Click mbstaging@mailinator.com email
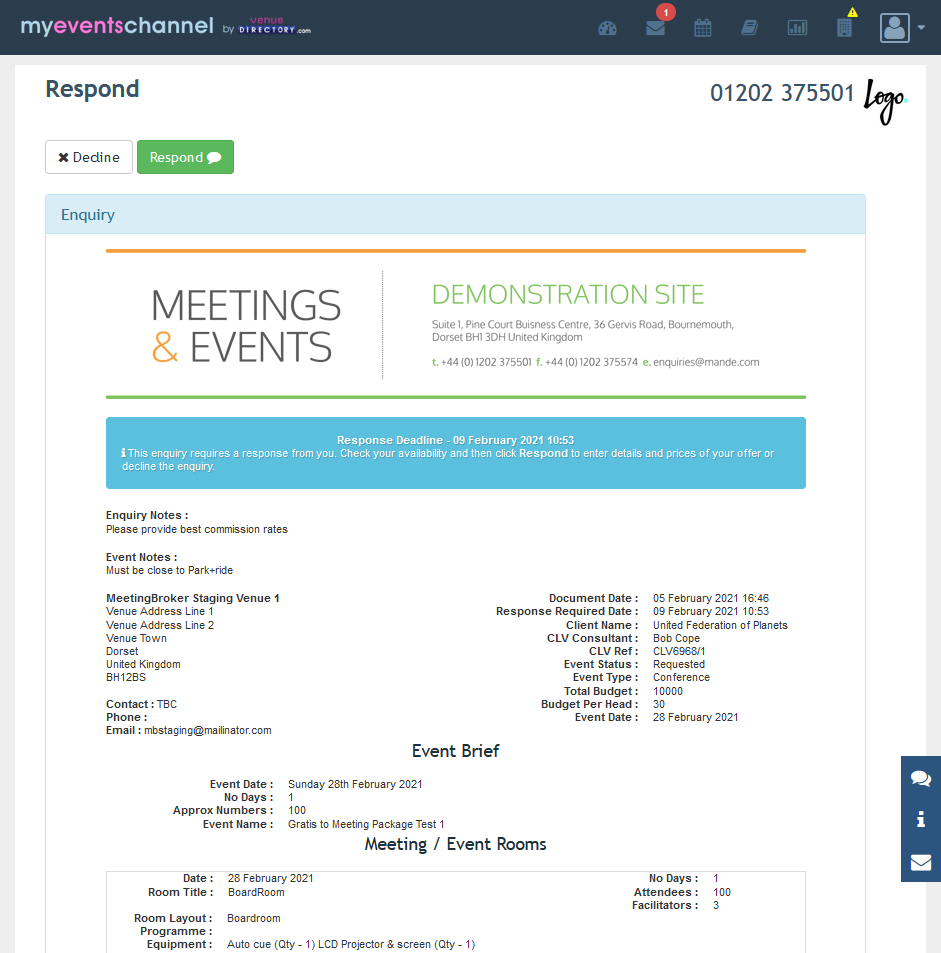Viewport: 941px width, 953px height. [208, 731]
